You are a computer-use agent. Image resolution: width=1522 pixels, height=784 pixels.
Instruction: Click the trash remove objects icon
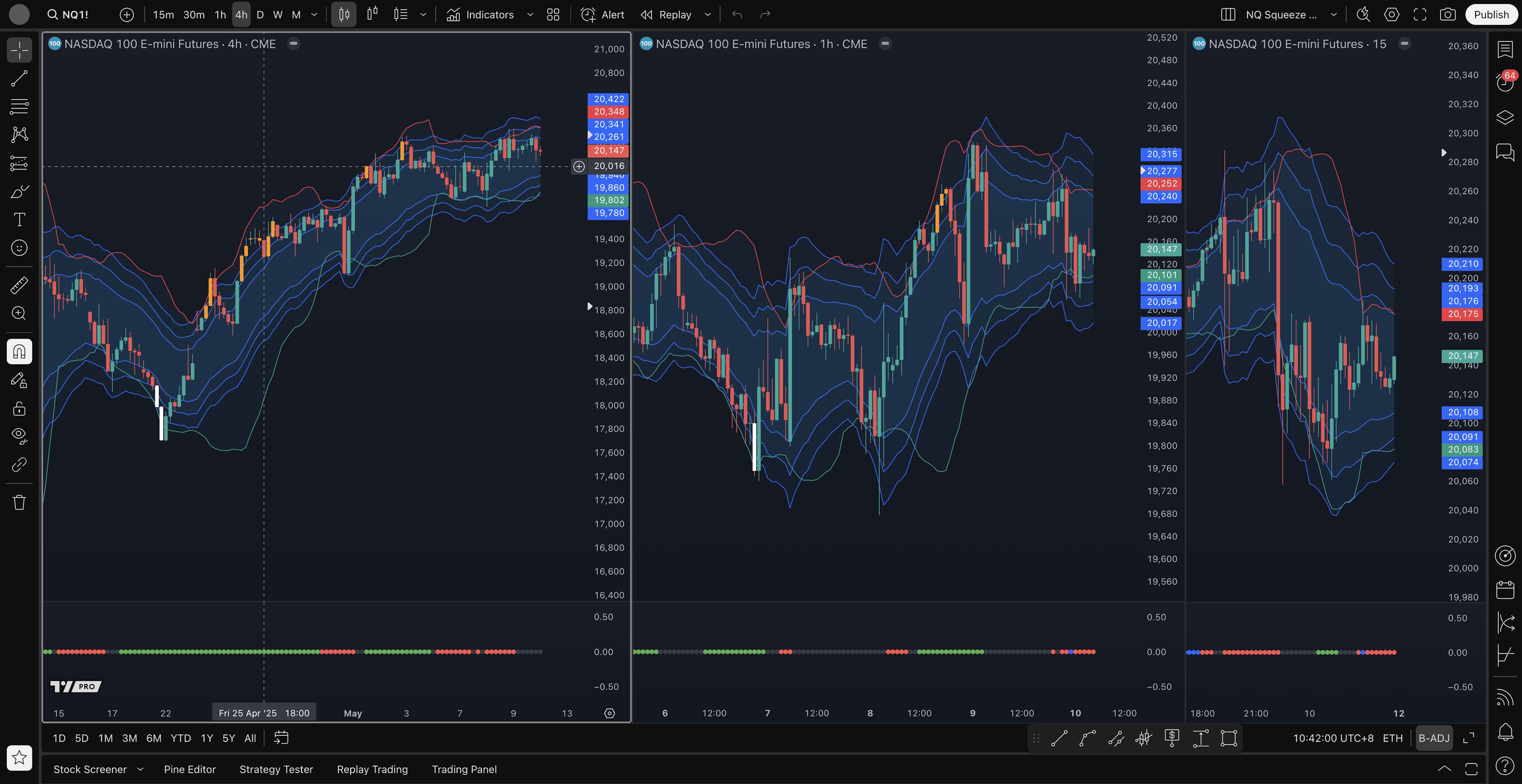pyautogui.click(x=19, y=502)
